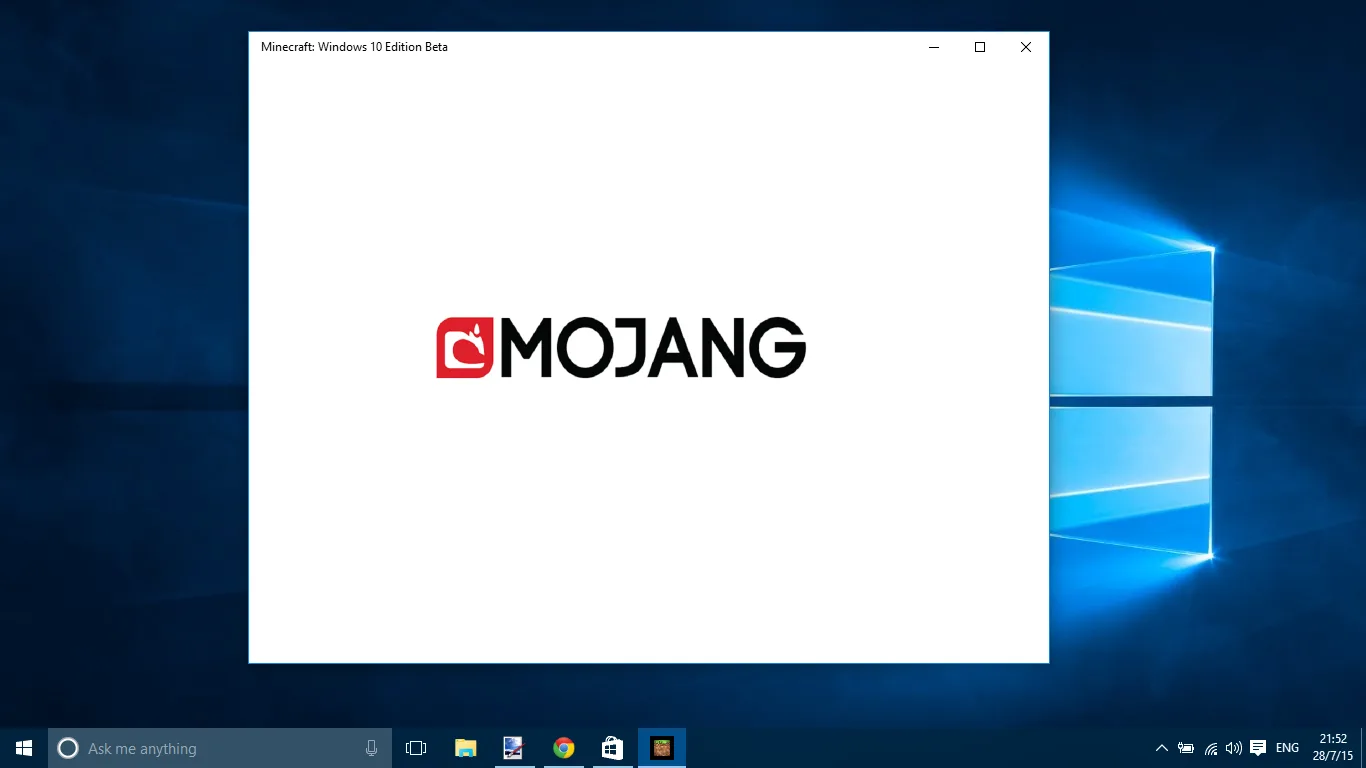Image resolution: width=1366 pixels, height=768 pixels.
Task: Expand the hidden system tray icons
Action: (x=1161, y=748)
